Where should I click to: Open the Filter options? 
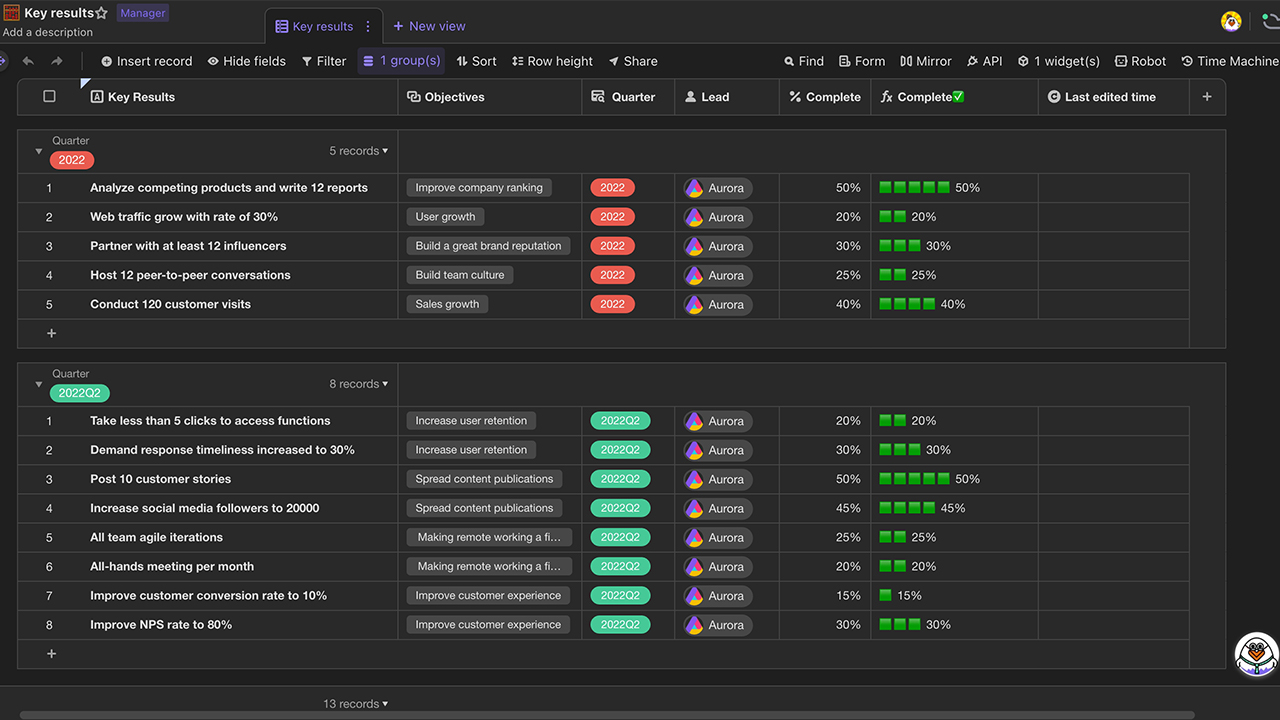[324, 61]
